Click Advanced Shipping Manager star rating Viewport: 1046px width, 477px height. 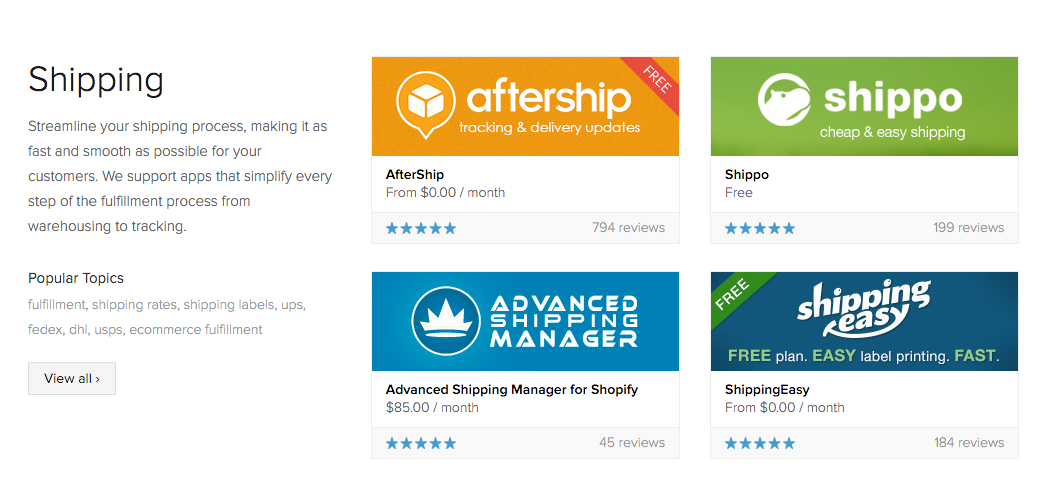pyautogui.click(x=421, y=443)
